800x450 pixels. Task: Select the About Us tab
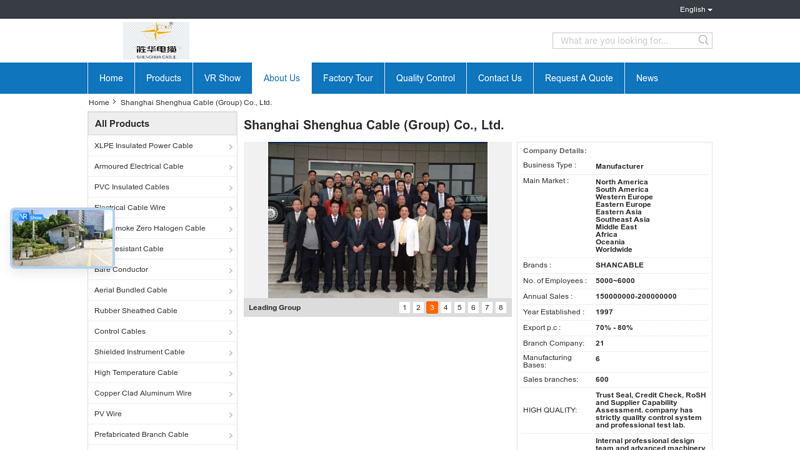pyautogui.click(x=282, y=78)
